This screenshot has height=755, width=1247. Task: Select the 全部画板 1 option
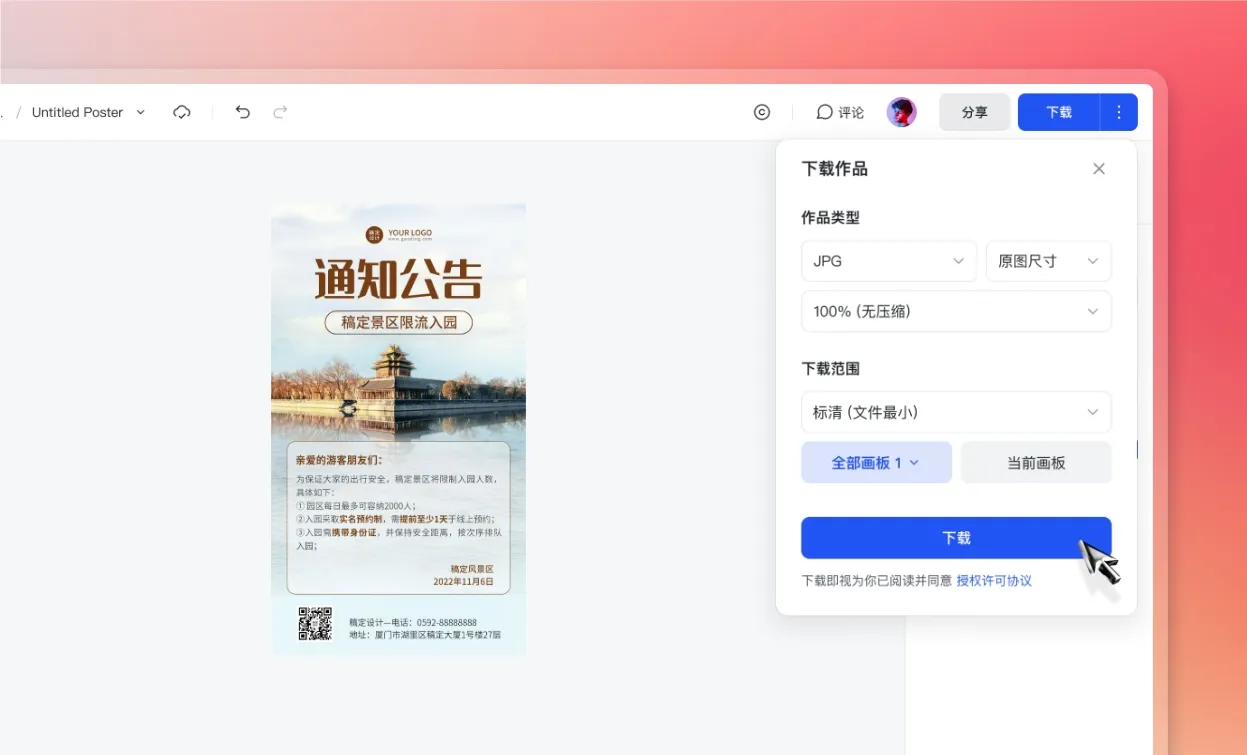(876, 463)
